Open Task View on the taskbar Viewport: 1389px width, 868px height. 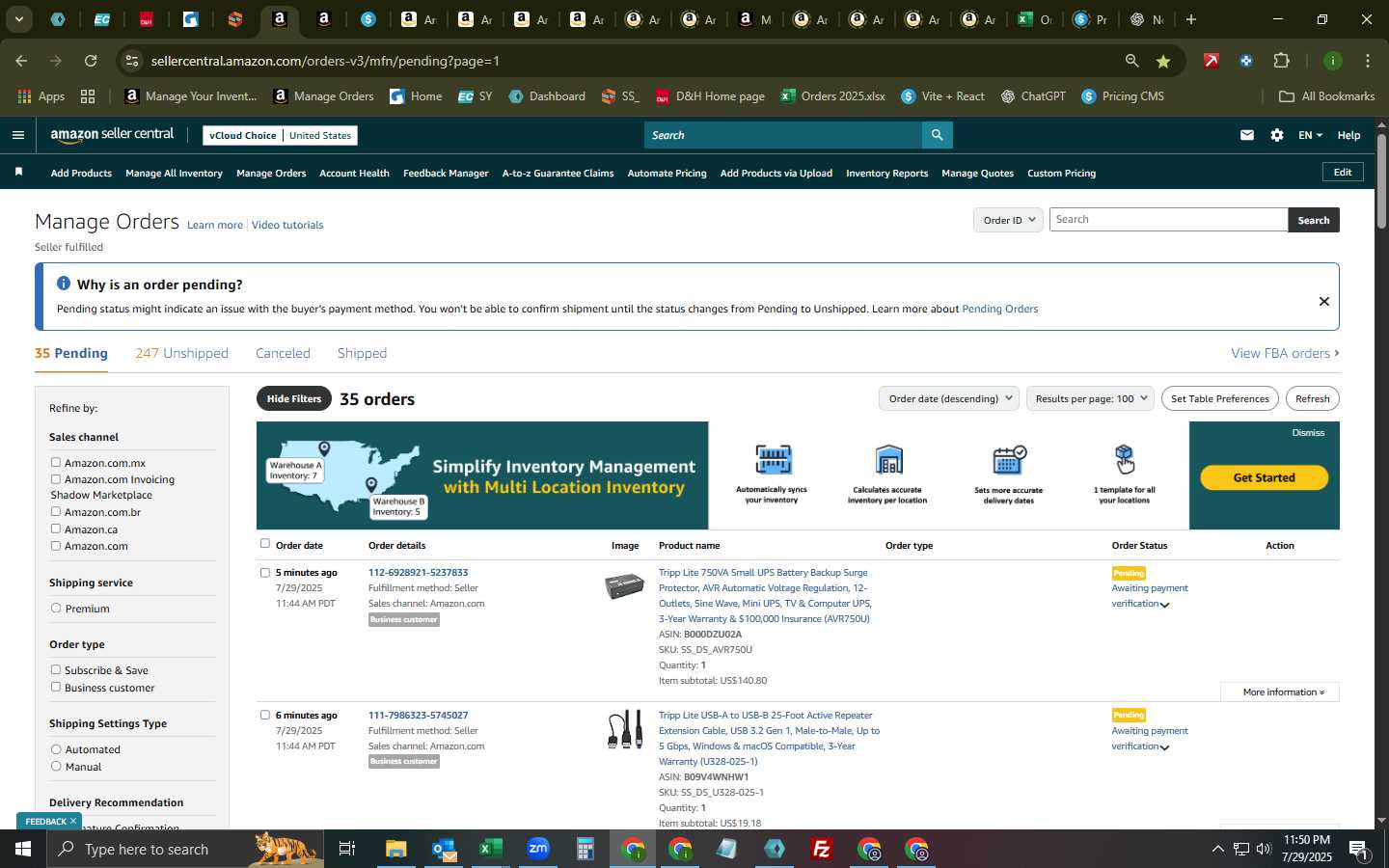pos(347,849)
